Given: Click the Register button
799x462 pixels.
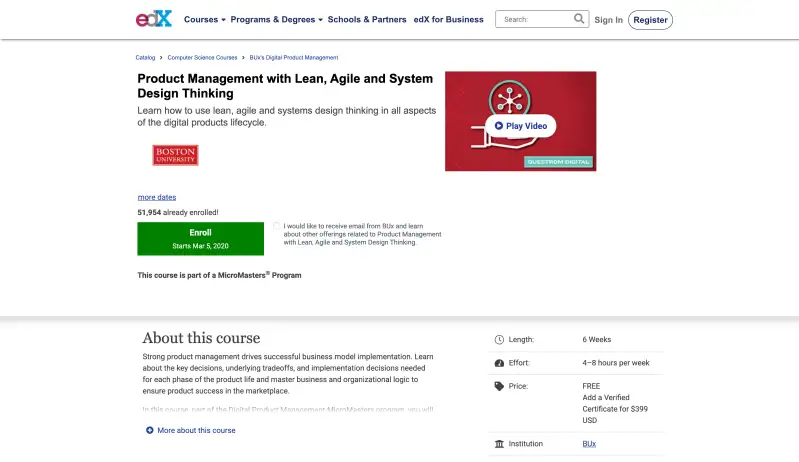Looking at the screenshot, I should click(650, 20).
